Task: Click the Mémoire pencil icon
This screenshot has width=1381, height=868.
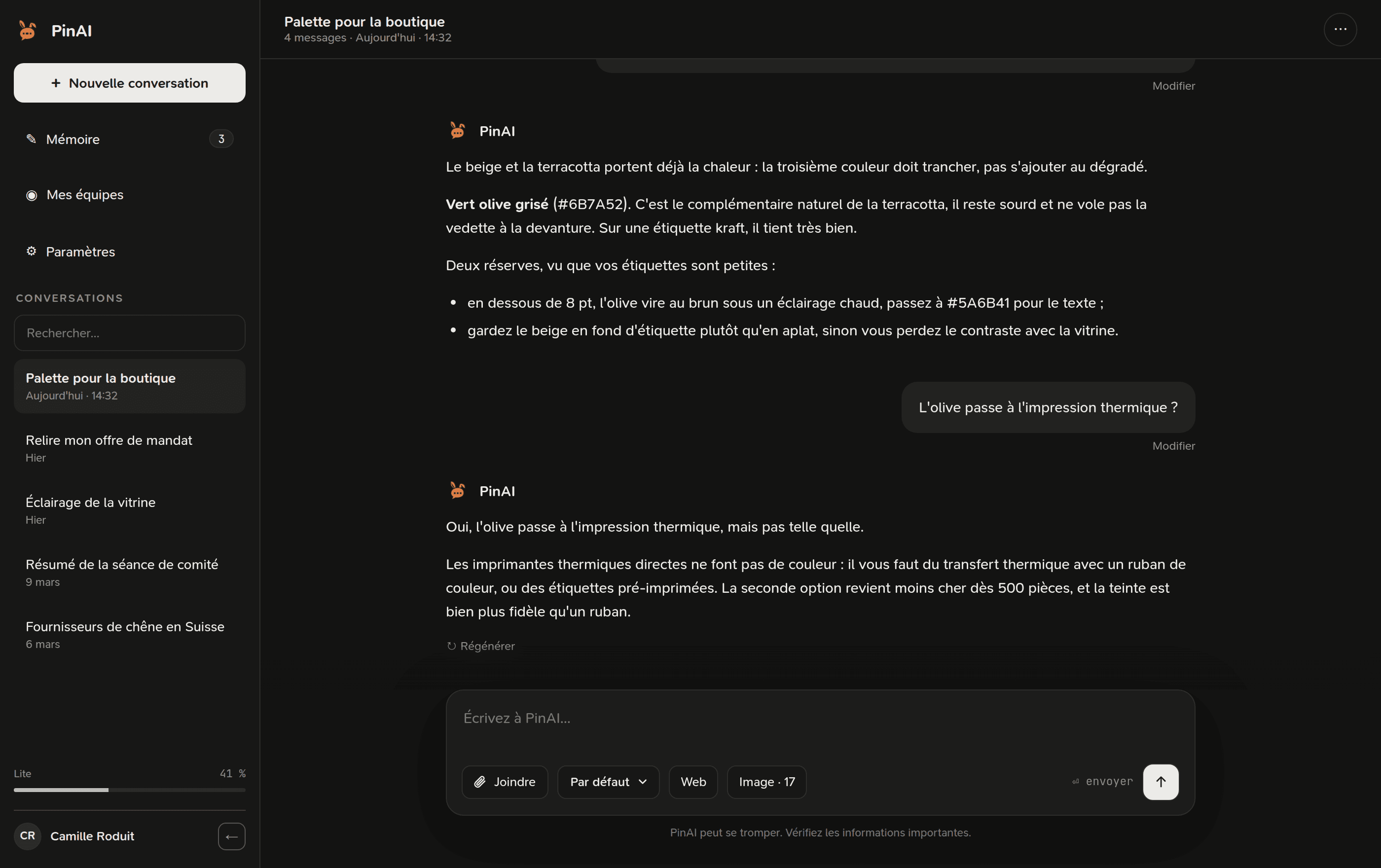Action: (x=31, y=139)
